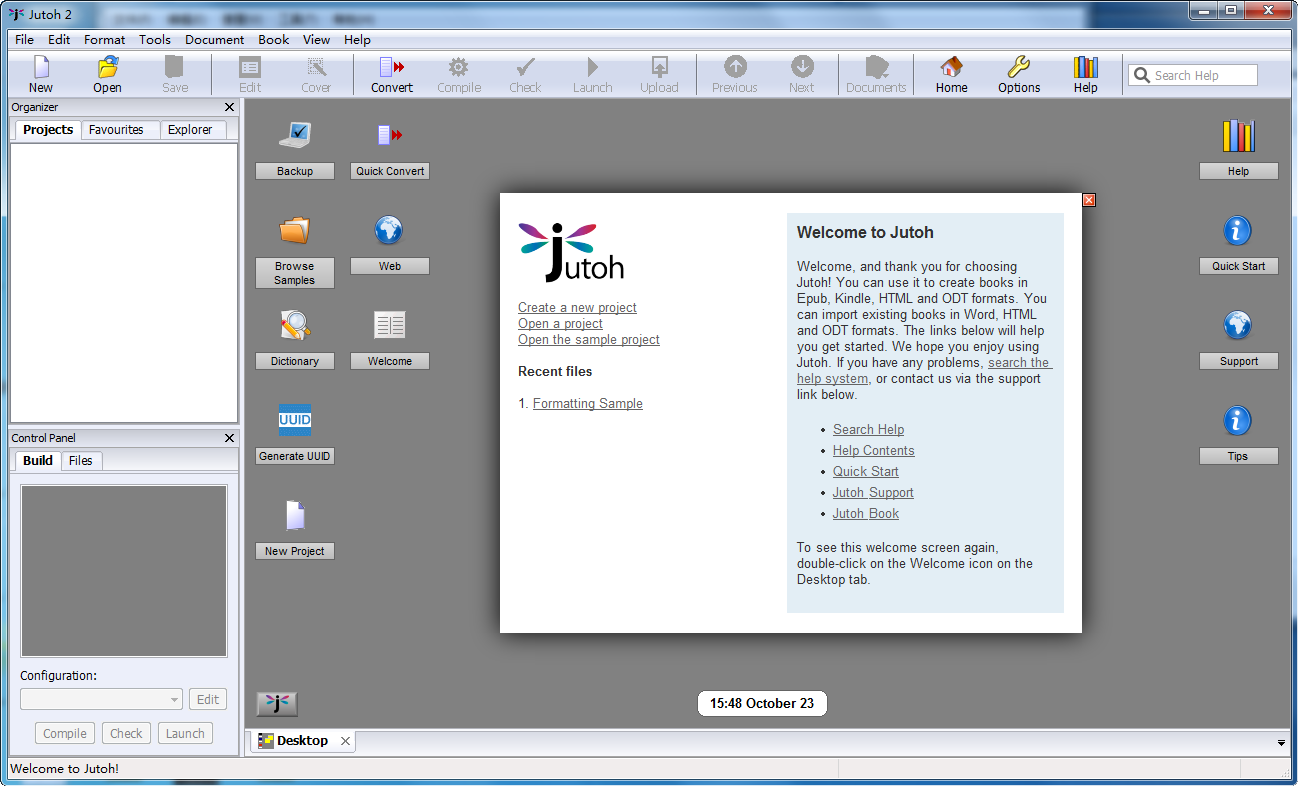Open the Tools menu
This screenshot has height=787, width=1299.
(x=155, y=40)
